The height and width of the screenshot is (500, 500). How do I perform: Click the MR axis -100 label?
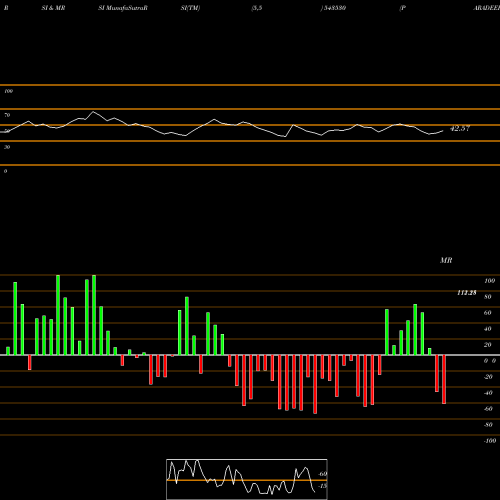pos(490,441)
